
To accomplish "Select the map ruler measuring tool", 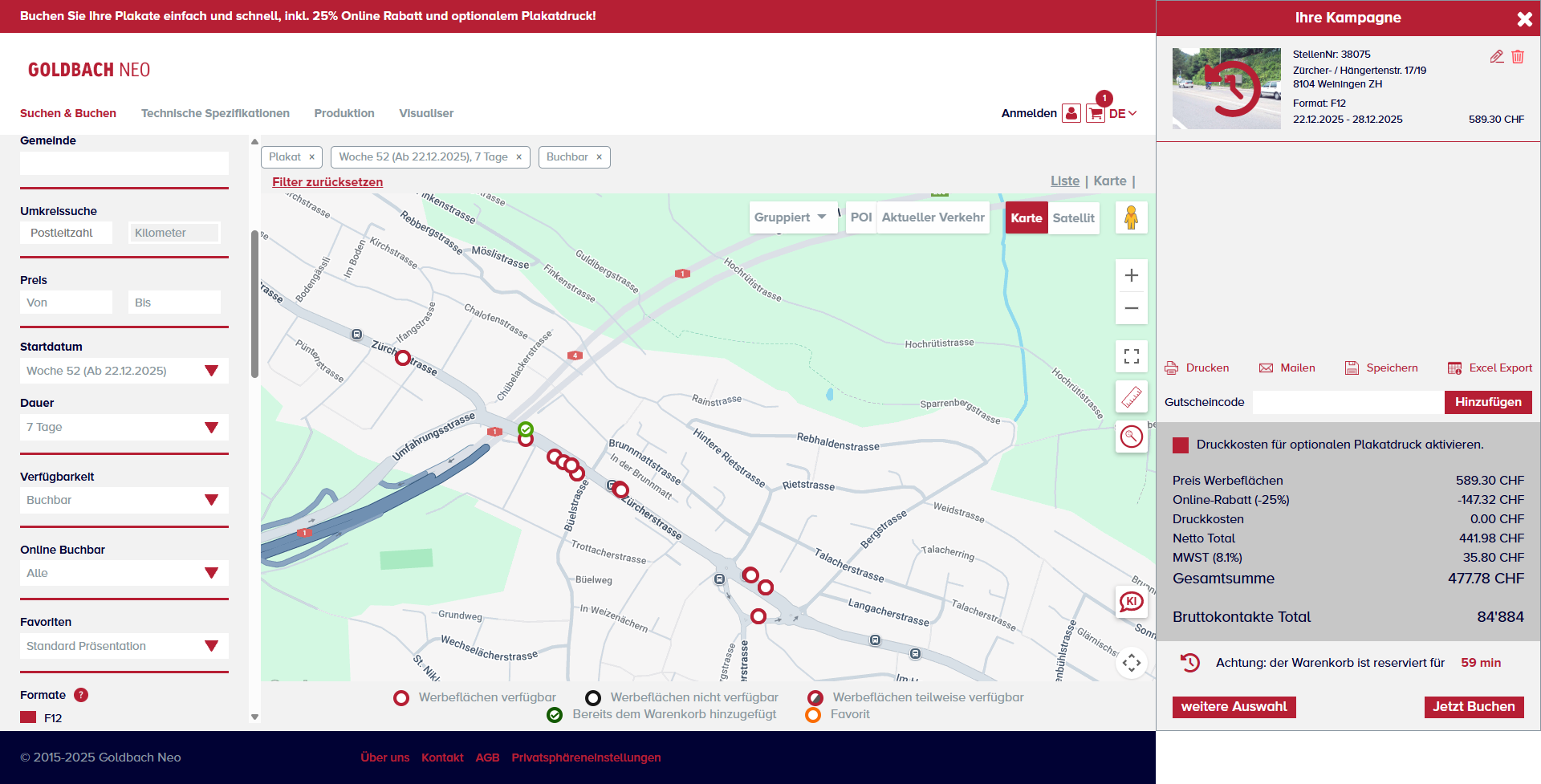I will pos(1131,396).
